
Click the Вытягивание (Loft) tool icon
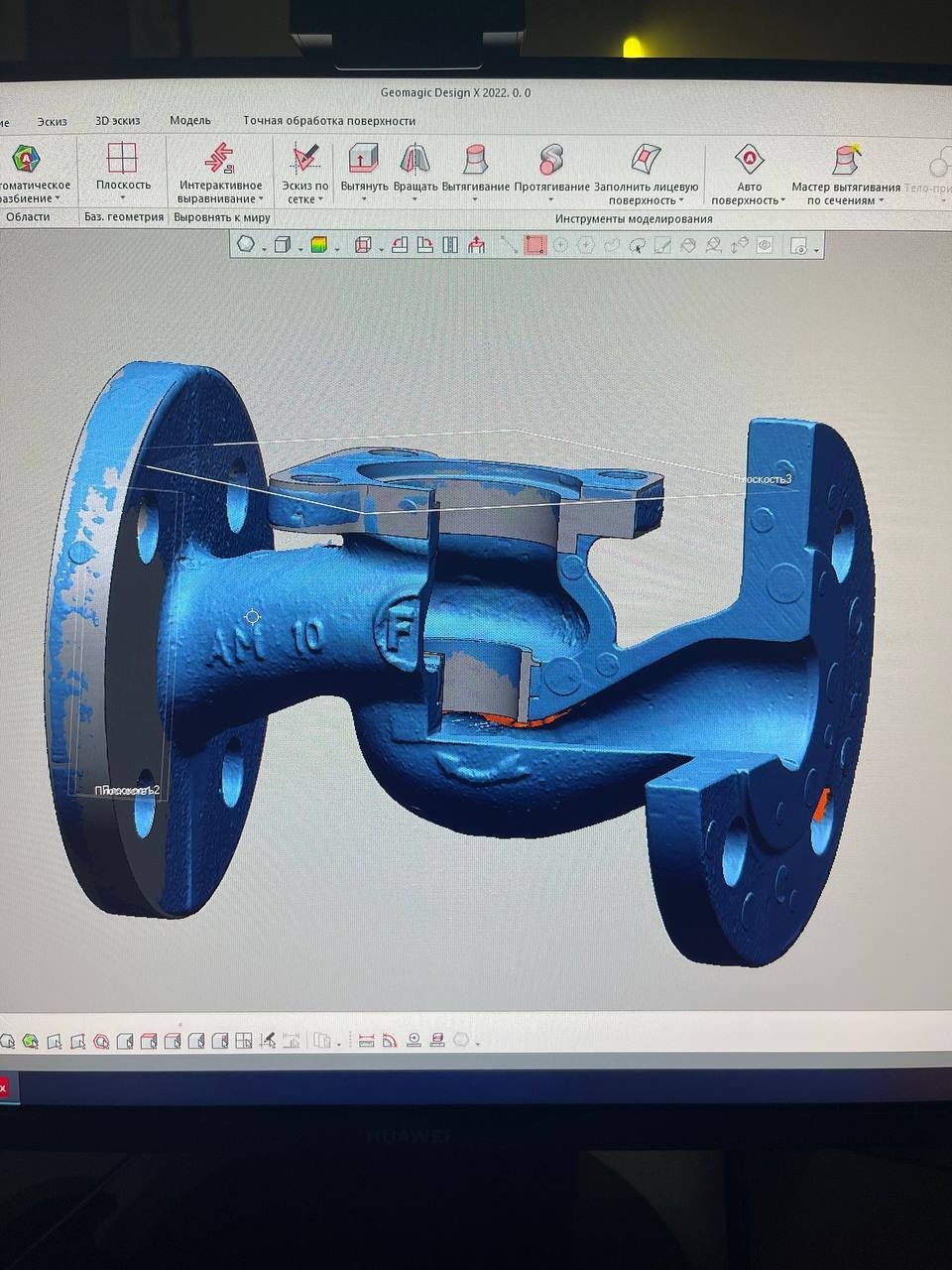(x=475, y=159)
